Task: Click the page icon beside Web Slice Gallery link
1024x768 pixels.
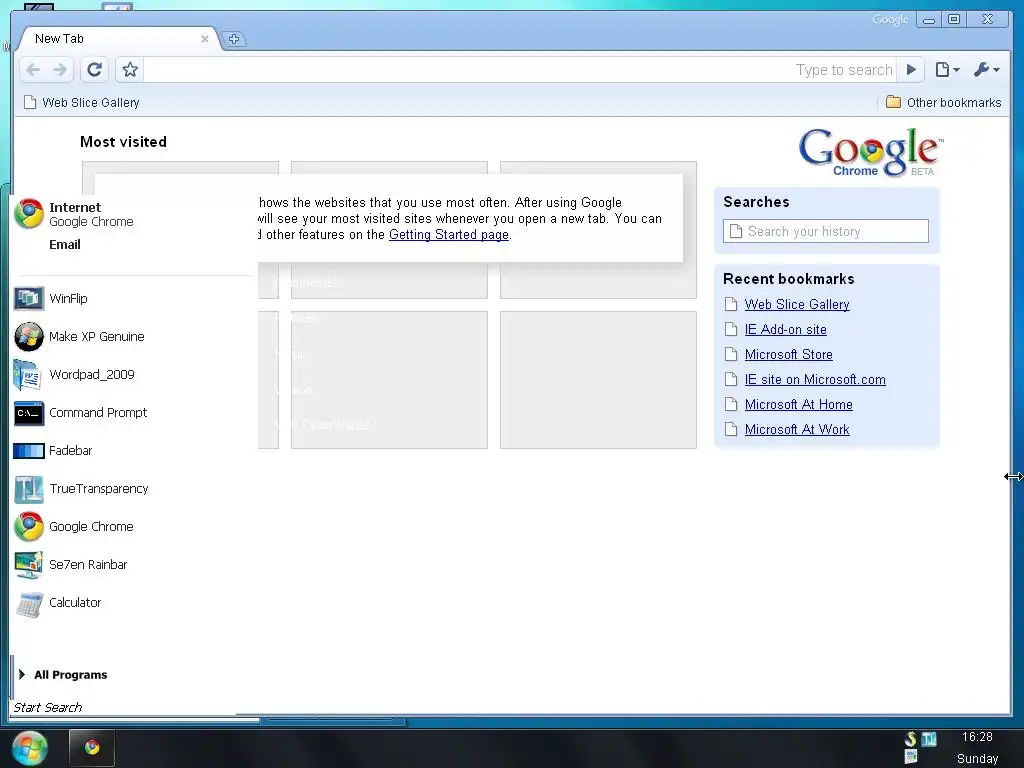Action: [731, 304]
